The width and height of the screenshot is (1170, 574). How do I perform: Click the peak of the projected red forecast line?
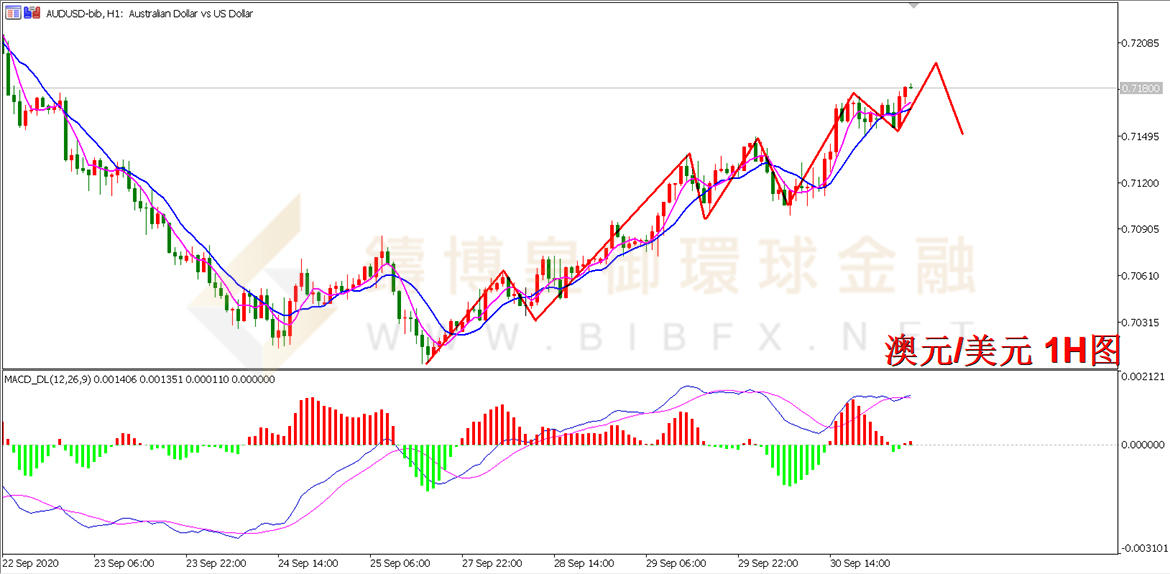coord(936,63)
